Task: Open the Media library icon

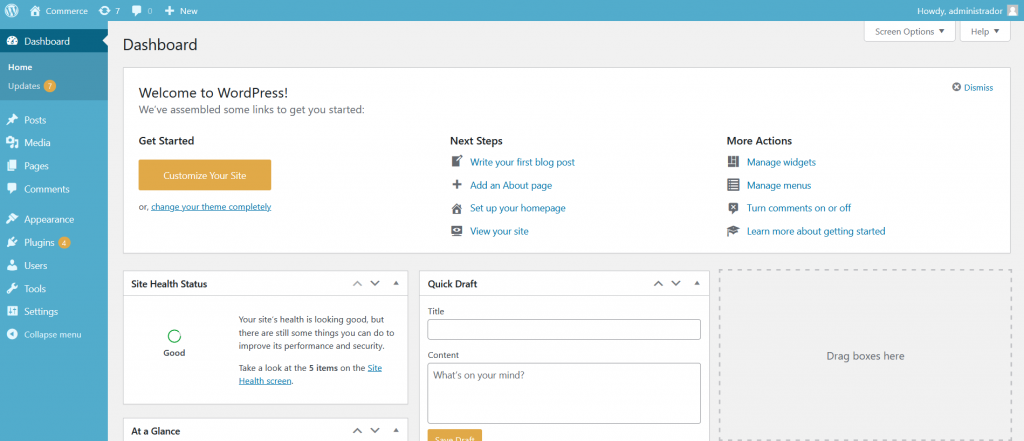Action: pyautogui.click(x=12, y=143)
